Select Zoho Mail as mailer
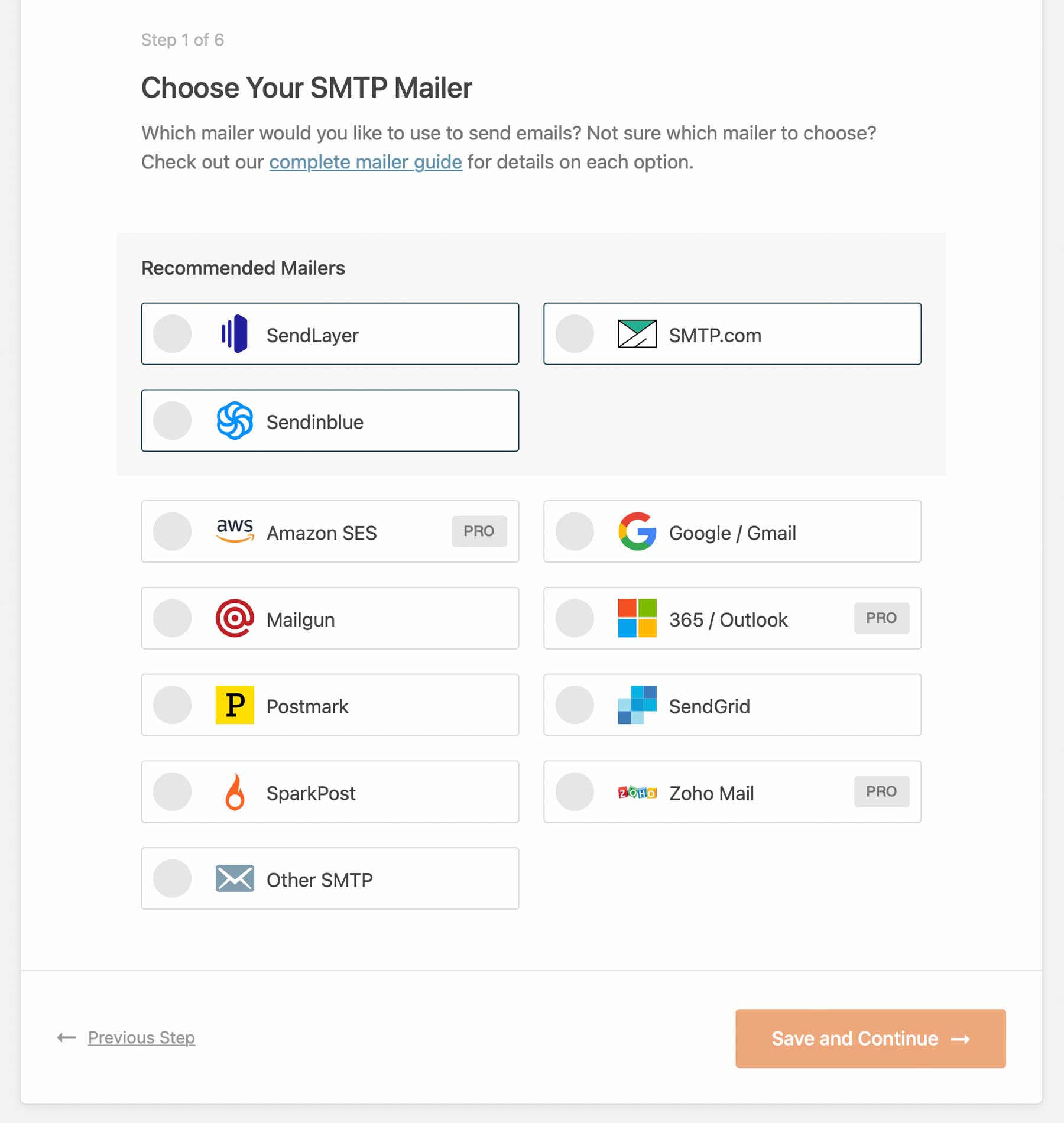 [x=574, y=792]
